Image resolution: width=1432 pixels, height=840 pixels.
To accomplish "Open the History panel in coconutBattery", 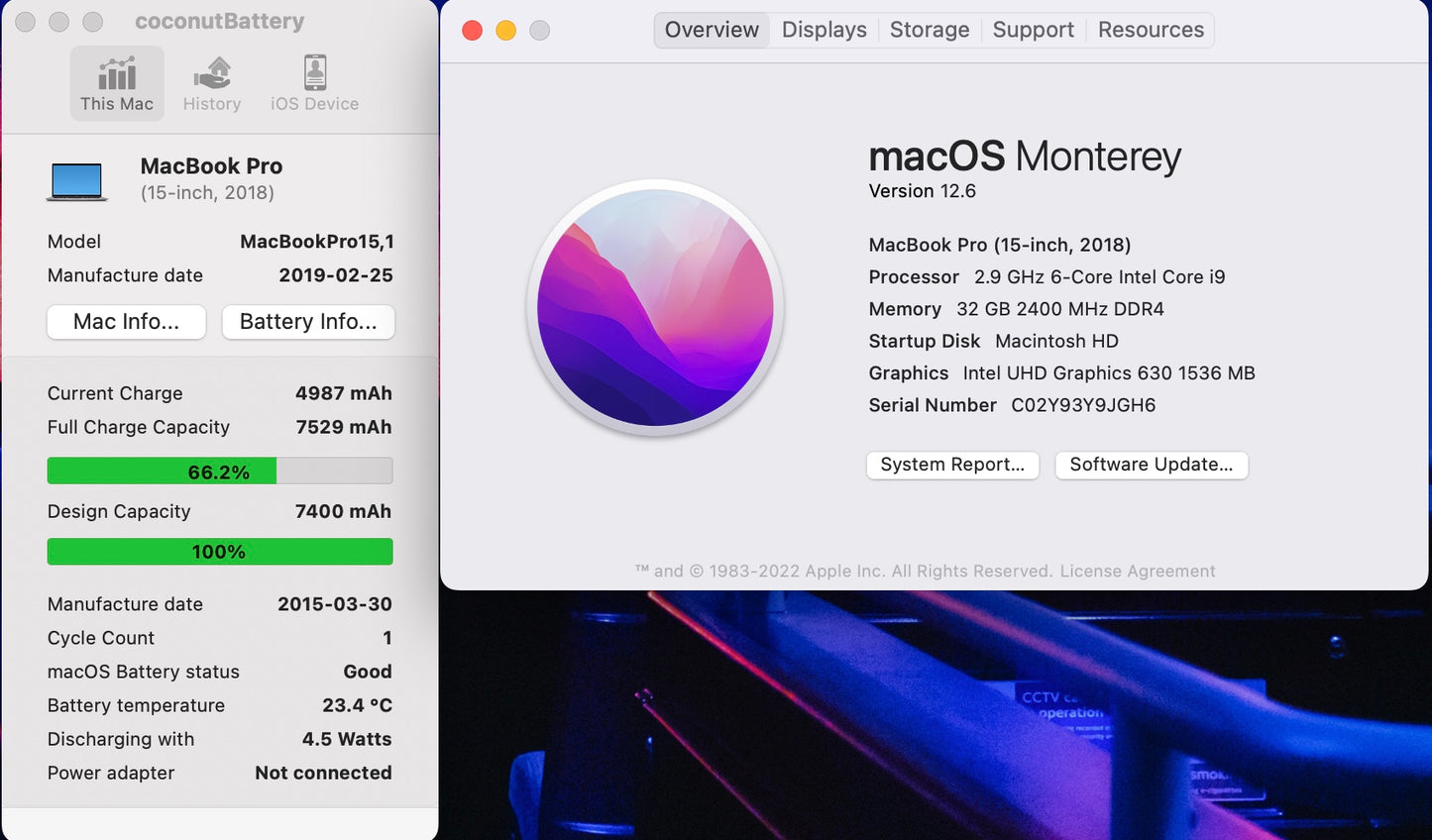I will pos(211,82).
